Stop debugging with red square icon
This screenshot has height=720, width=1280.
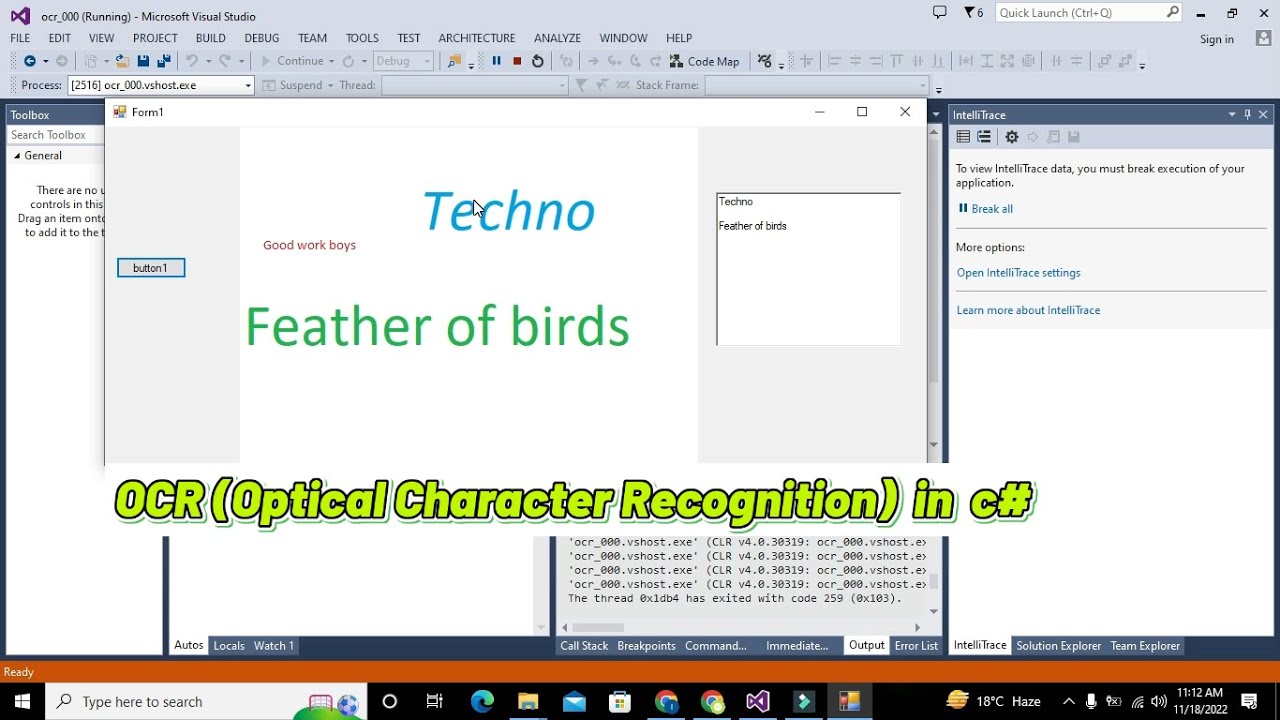[x=517, y=61]
